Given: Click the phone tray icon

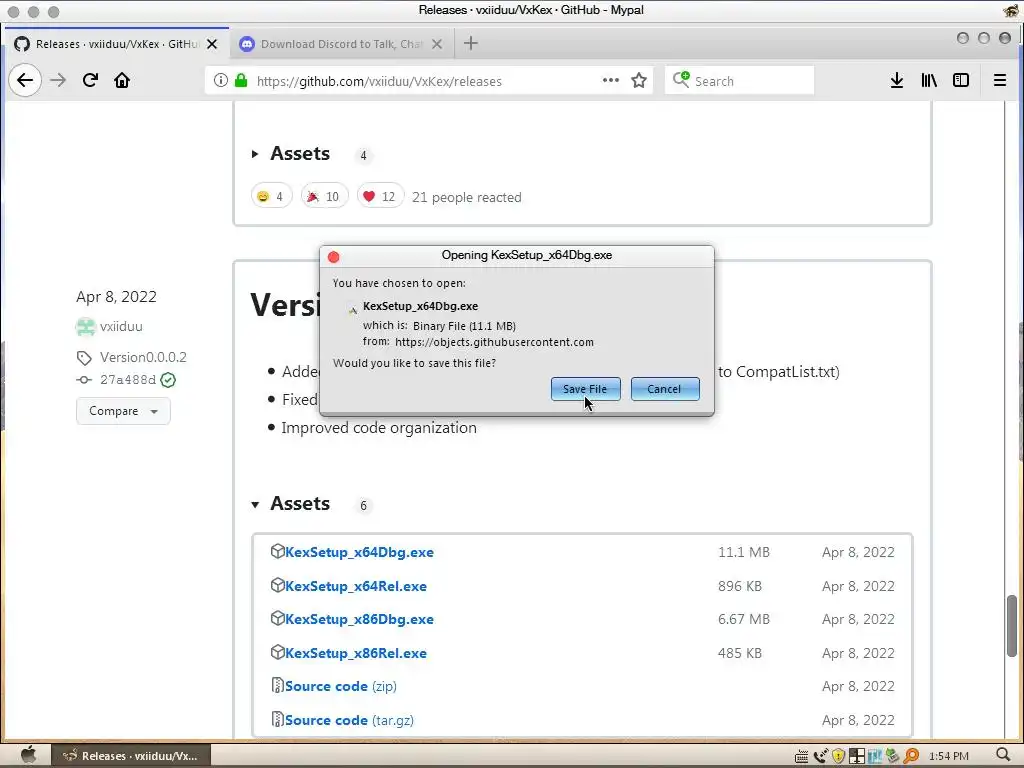Looking at the screenshot, I should point(820,756).
